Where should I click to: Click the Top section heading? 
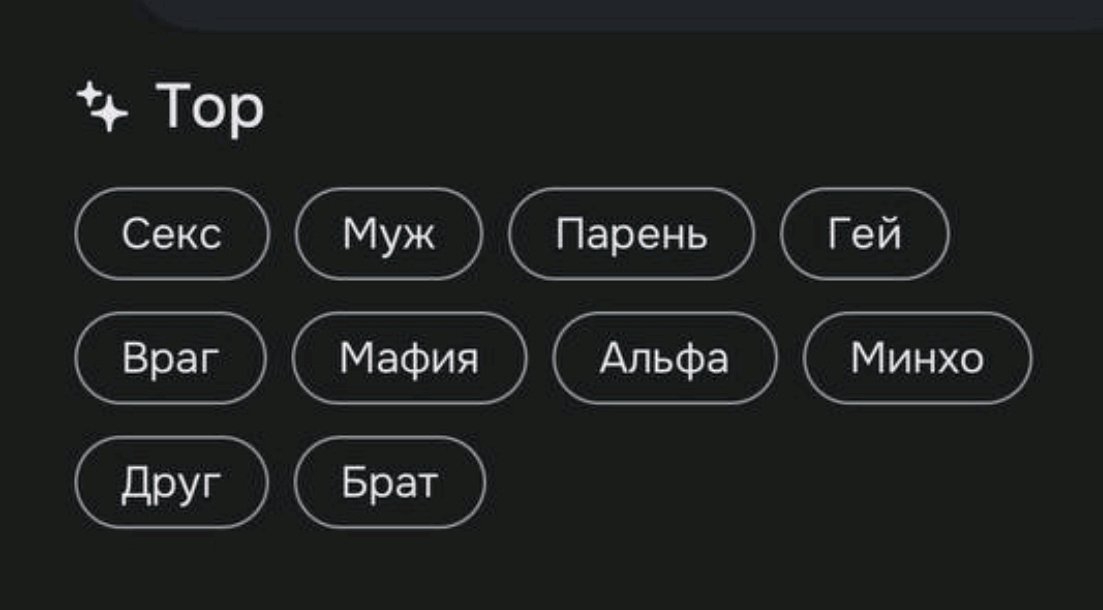coord(210,106)
